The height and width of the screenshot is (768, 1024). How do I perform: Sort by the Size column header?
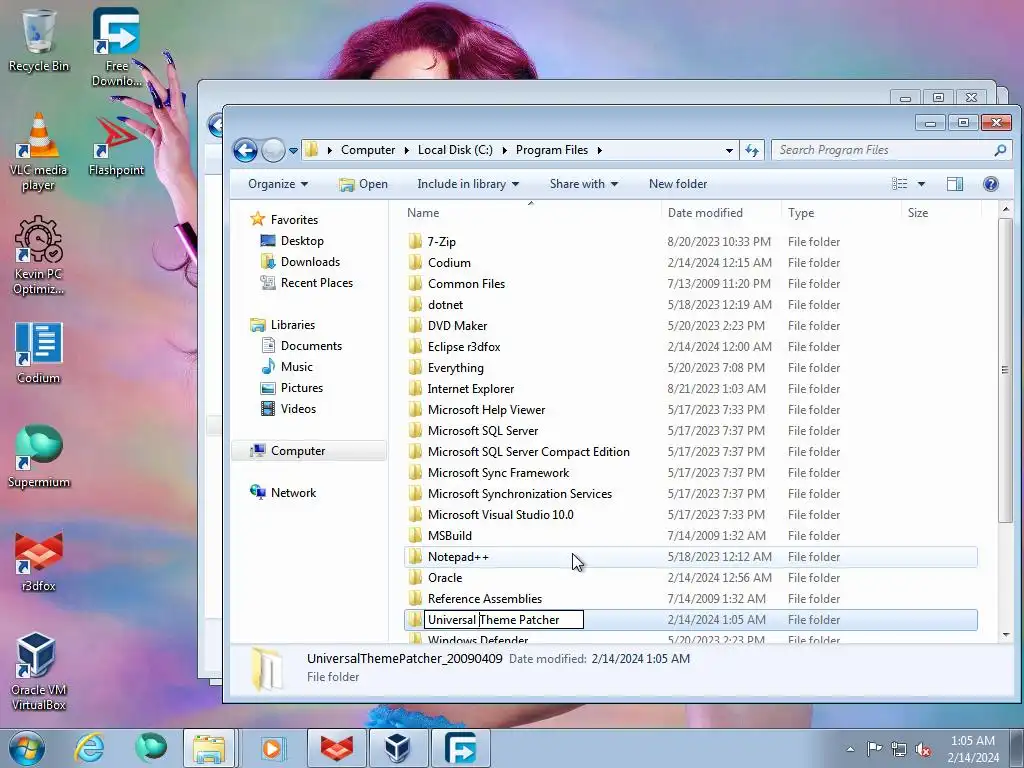940,213
